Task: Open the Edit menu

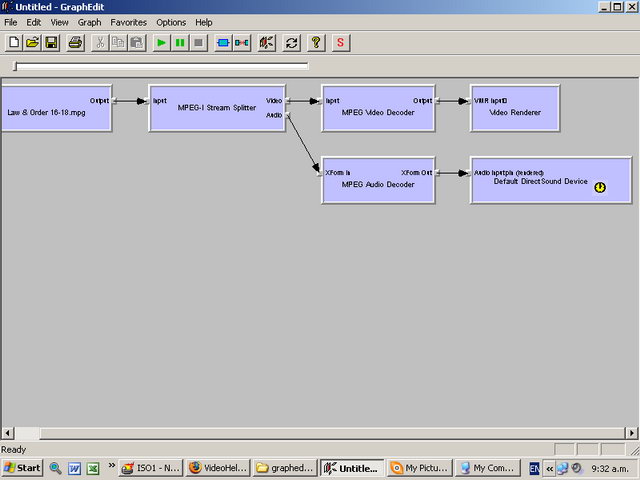Action: [x=33, y=22]
